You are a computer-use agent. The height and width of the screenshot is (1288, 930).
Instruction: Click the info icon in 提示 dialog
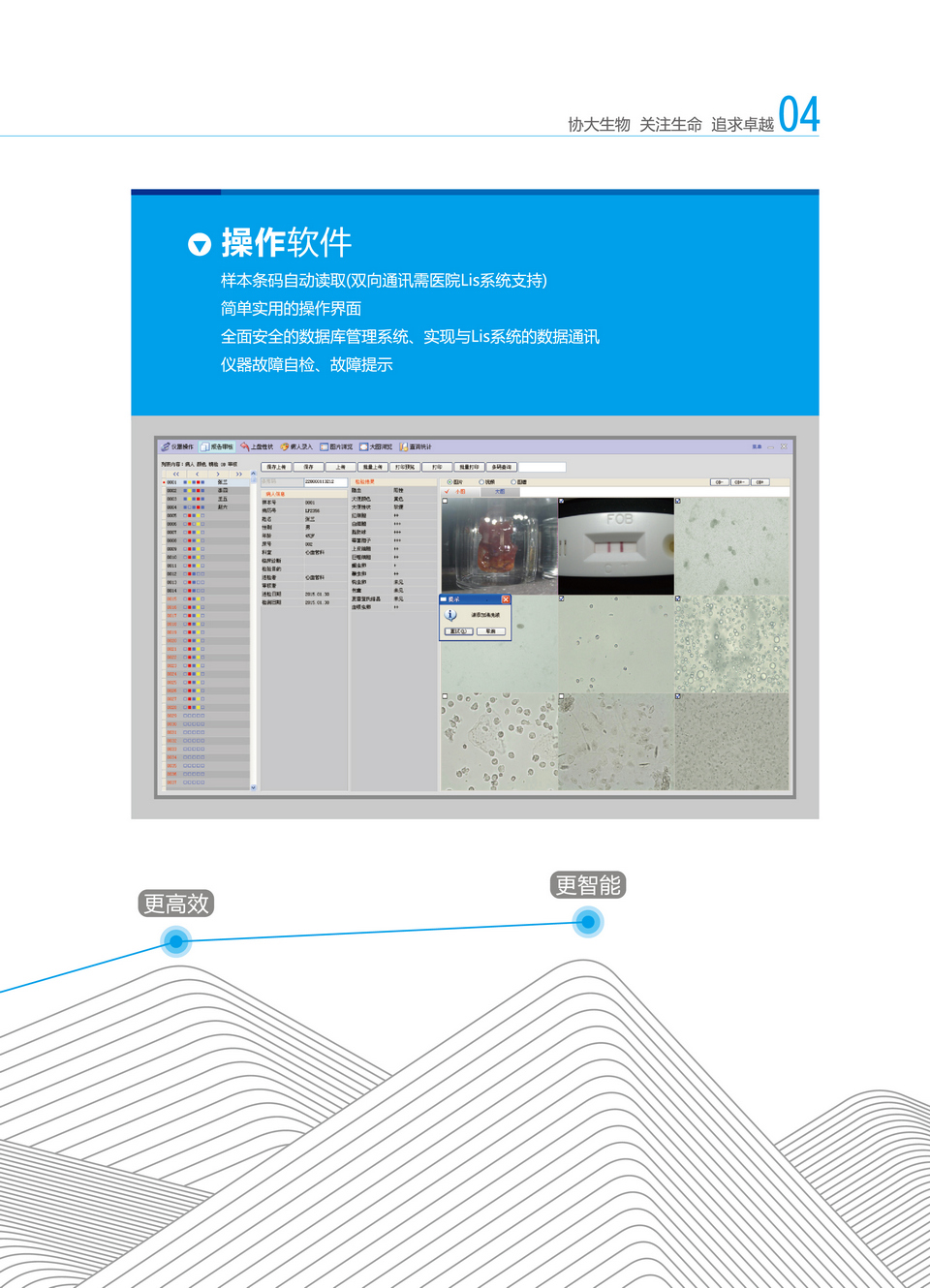tap(450, 615)
